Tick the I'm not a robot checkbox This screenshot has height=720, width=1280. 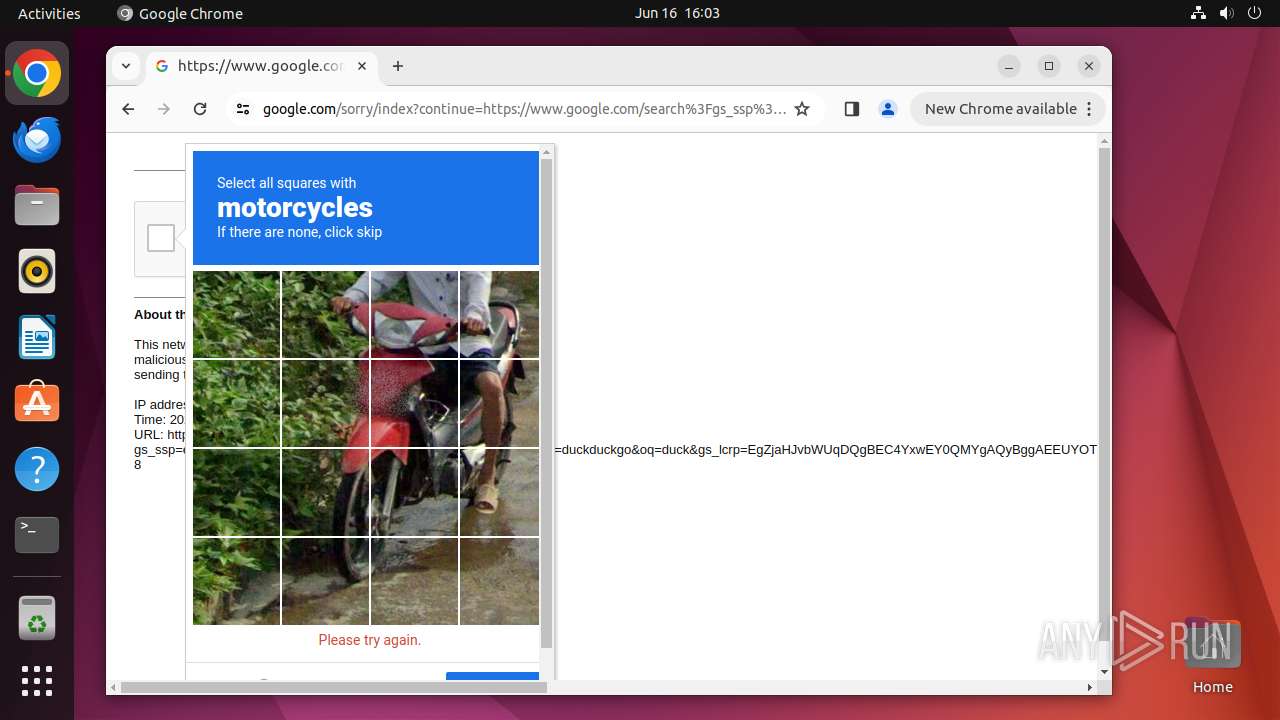161,238
